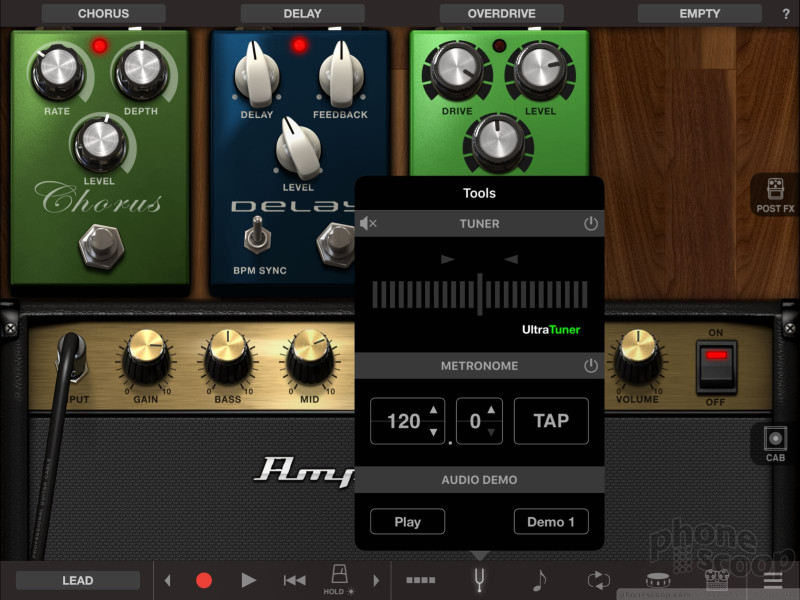The height and width of the screenshot is (600, 800).
Task: Toggle the Chorus pedal footswitch
Action: 102,246
